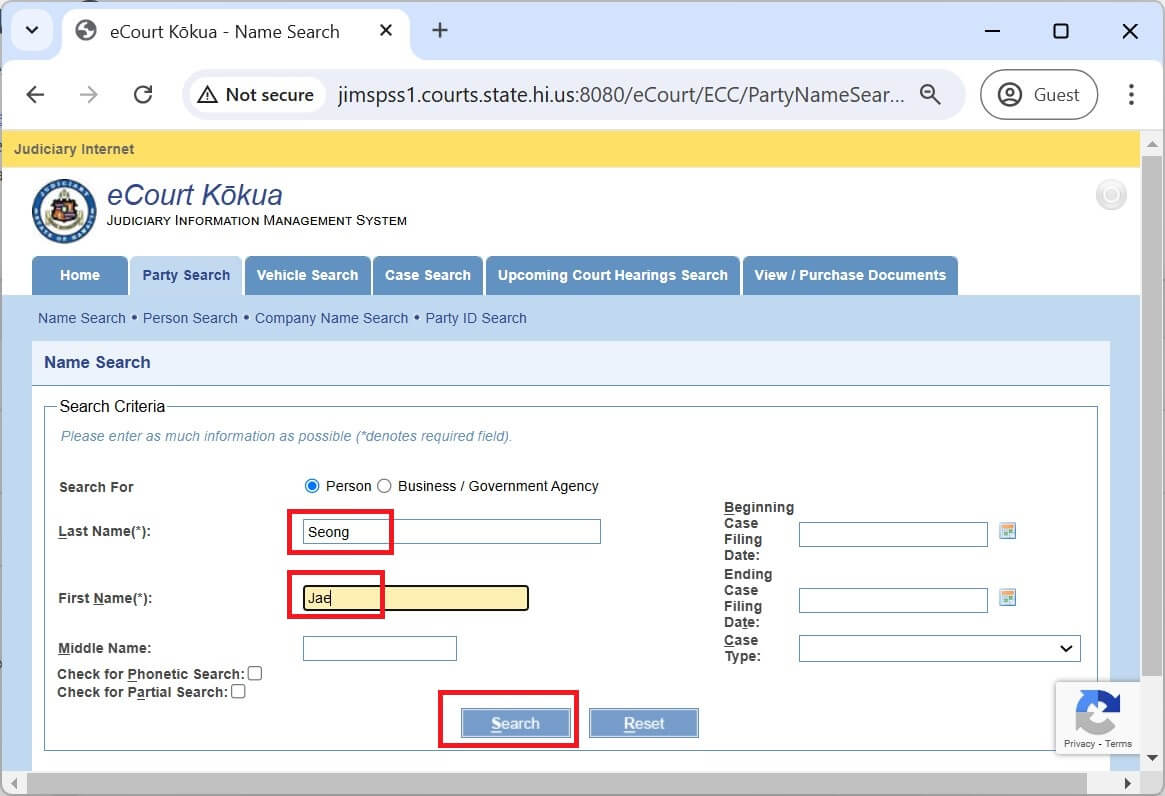Switch to the Vehicle Search tab
1165x796 pixels.
pos(308,276)
